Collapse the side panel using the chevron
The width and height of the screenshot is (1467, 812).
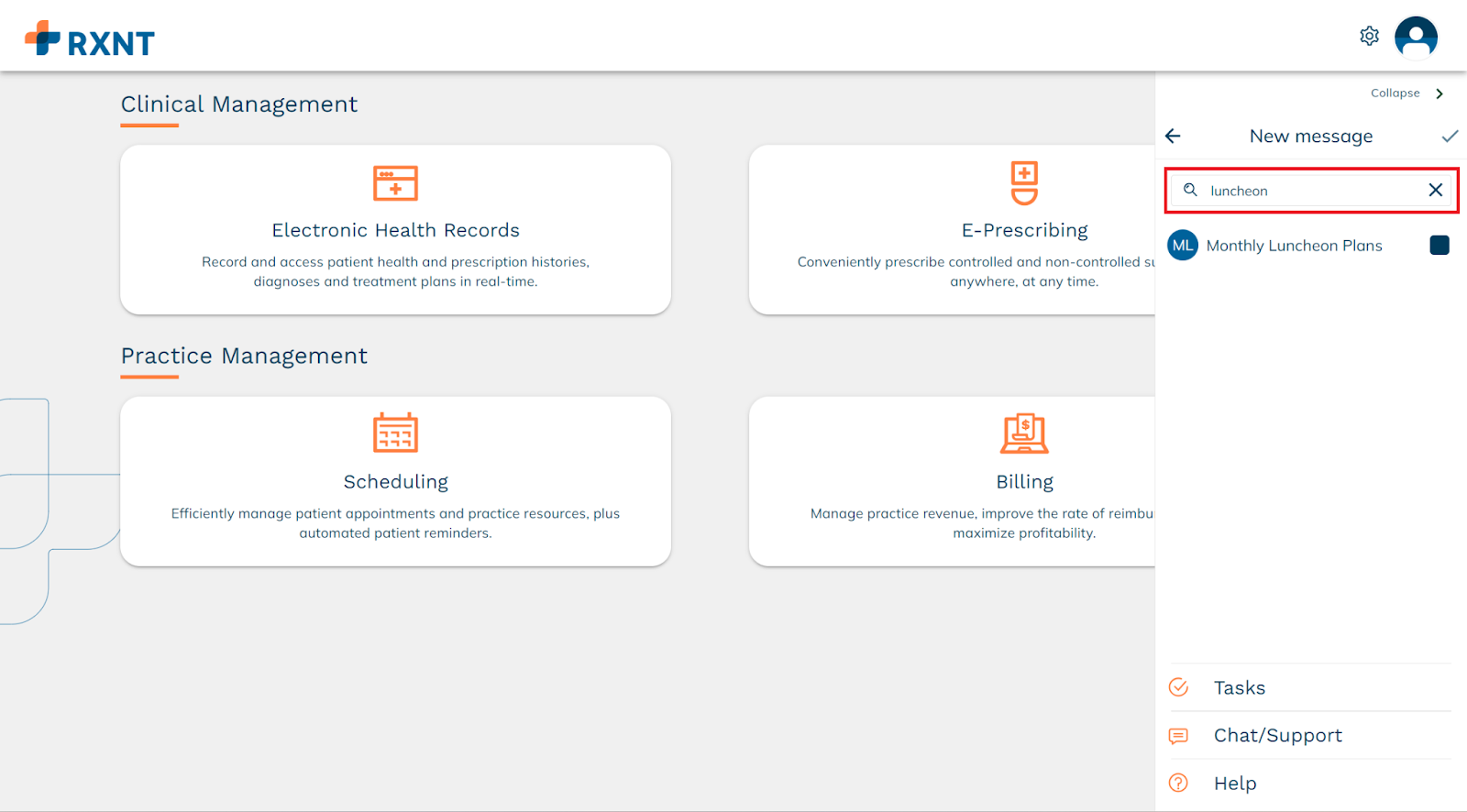pos(1439,93)
